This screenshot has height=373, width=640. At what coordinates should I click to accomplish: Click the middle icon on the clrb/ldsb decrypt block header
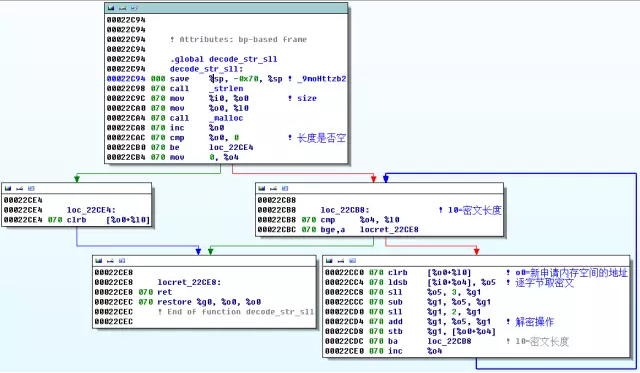(340, 260)
